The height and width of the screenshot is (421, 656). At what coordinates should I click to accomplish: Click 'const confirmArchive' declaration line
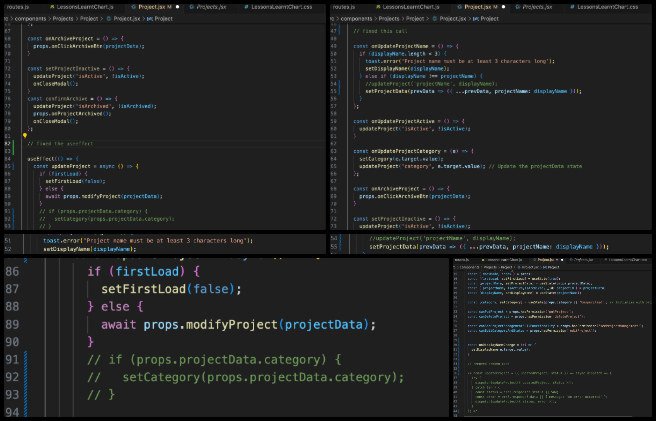[x=73, y=99]
